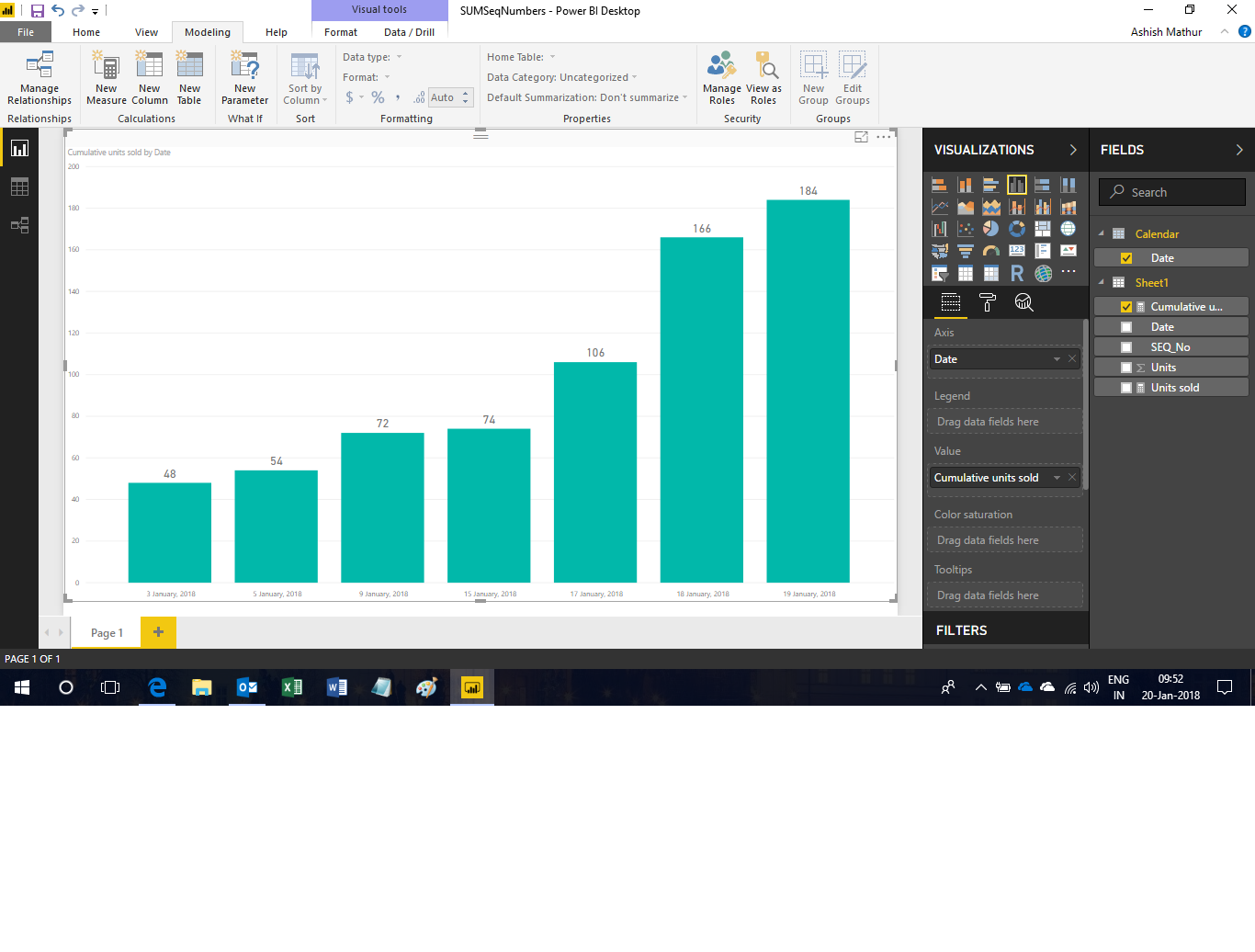Pick the scatter chart visualization
Viewport: 1255px width, 952px height.
click(x=966, y=229)
